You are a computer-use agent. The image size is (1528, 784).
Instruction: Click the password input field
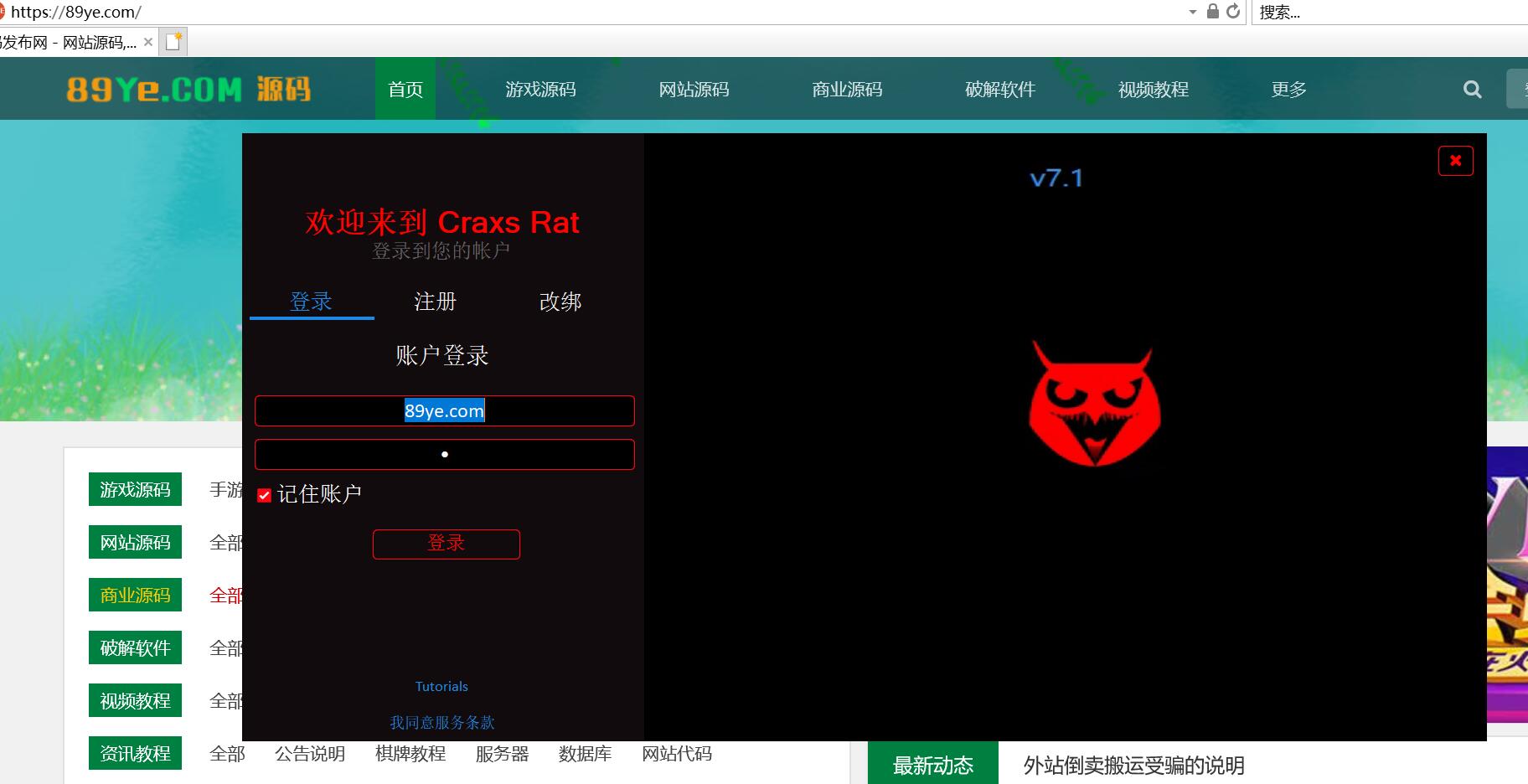(x=445, y=454)
